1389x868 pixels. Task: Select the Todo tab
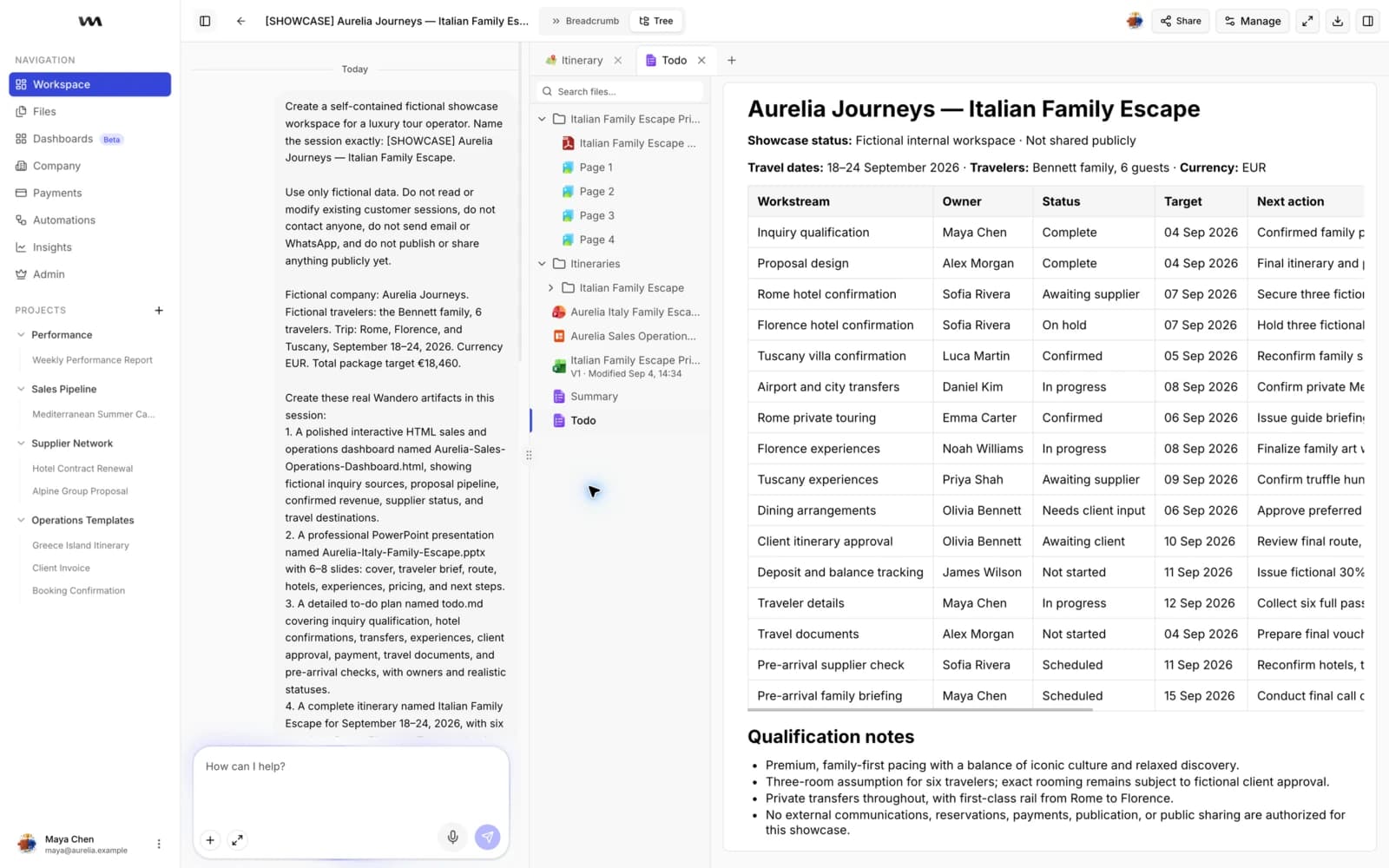click(666, 61)
